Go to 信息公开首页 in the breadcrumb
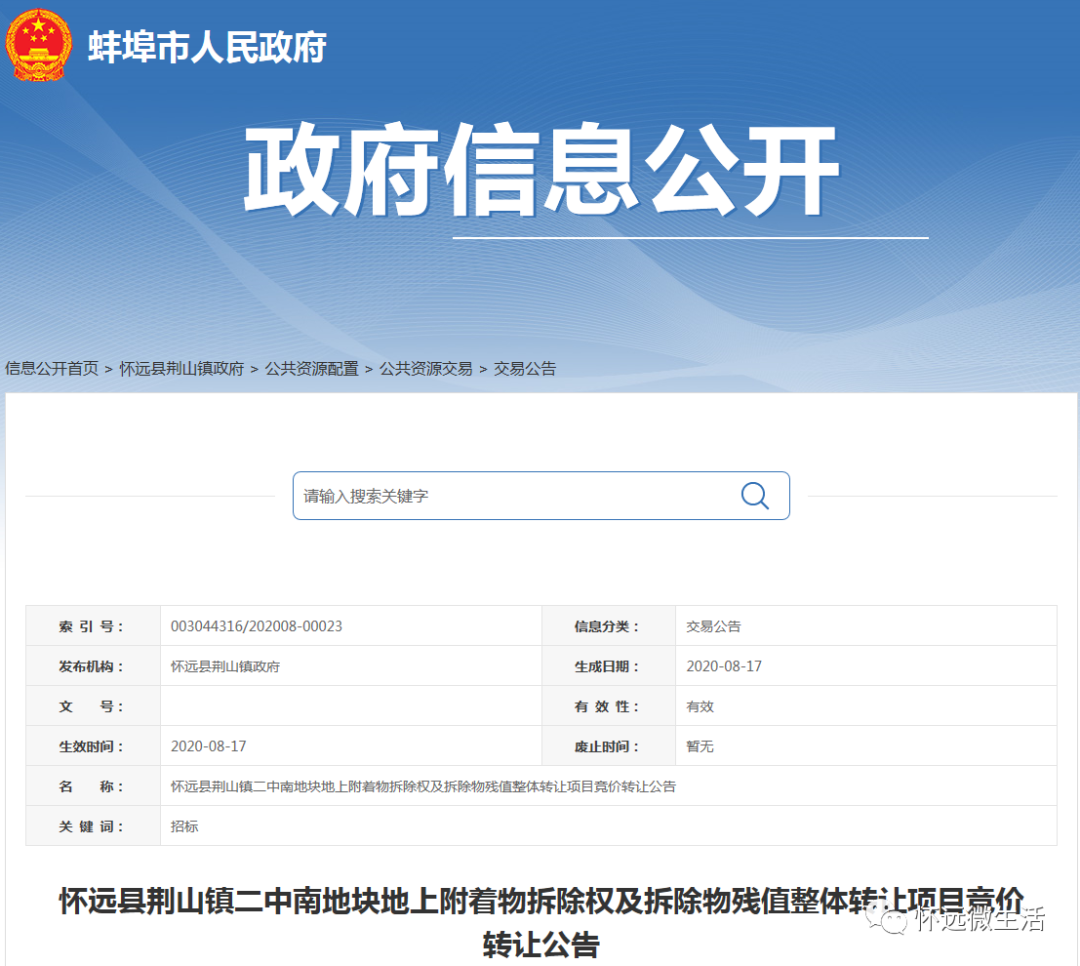Image resolution: width=1080 pixels, height=966 pixels. point(52,369)
